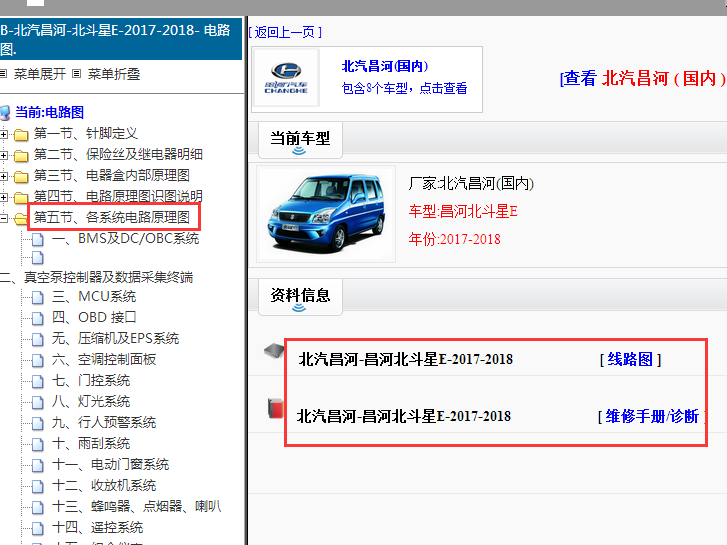
Task: Expand the 第三节、电器盒内部原理图 node
Action: coord(4,176)
